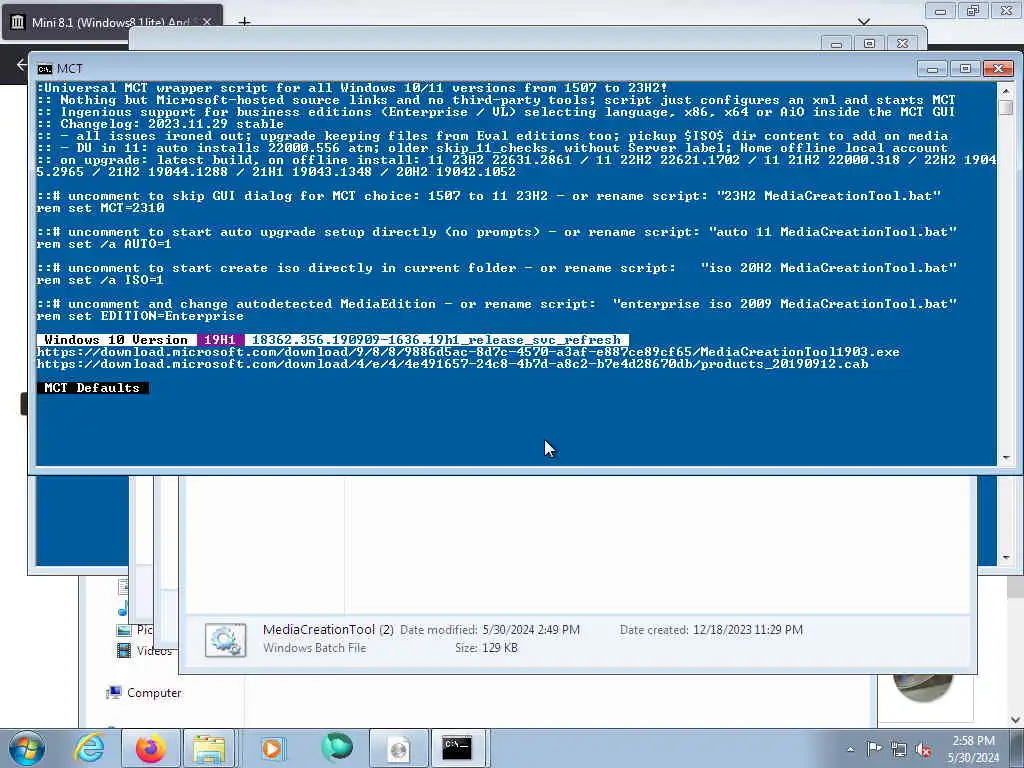
Task: Click the MCT console window icon
Action: (x=44, y=69)
